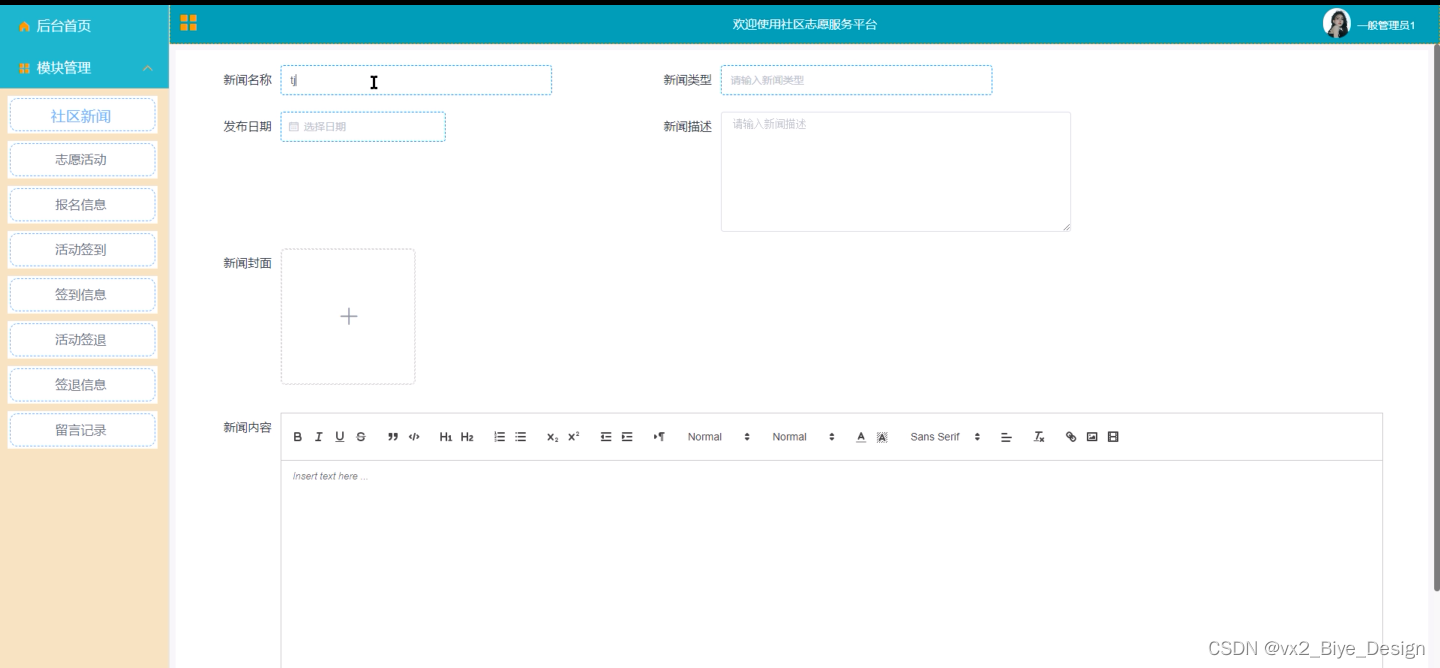Toggle strikethrough formatting in the editor

(361, 437)
